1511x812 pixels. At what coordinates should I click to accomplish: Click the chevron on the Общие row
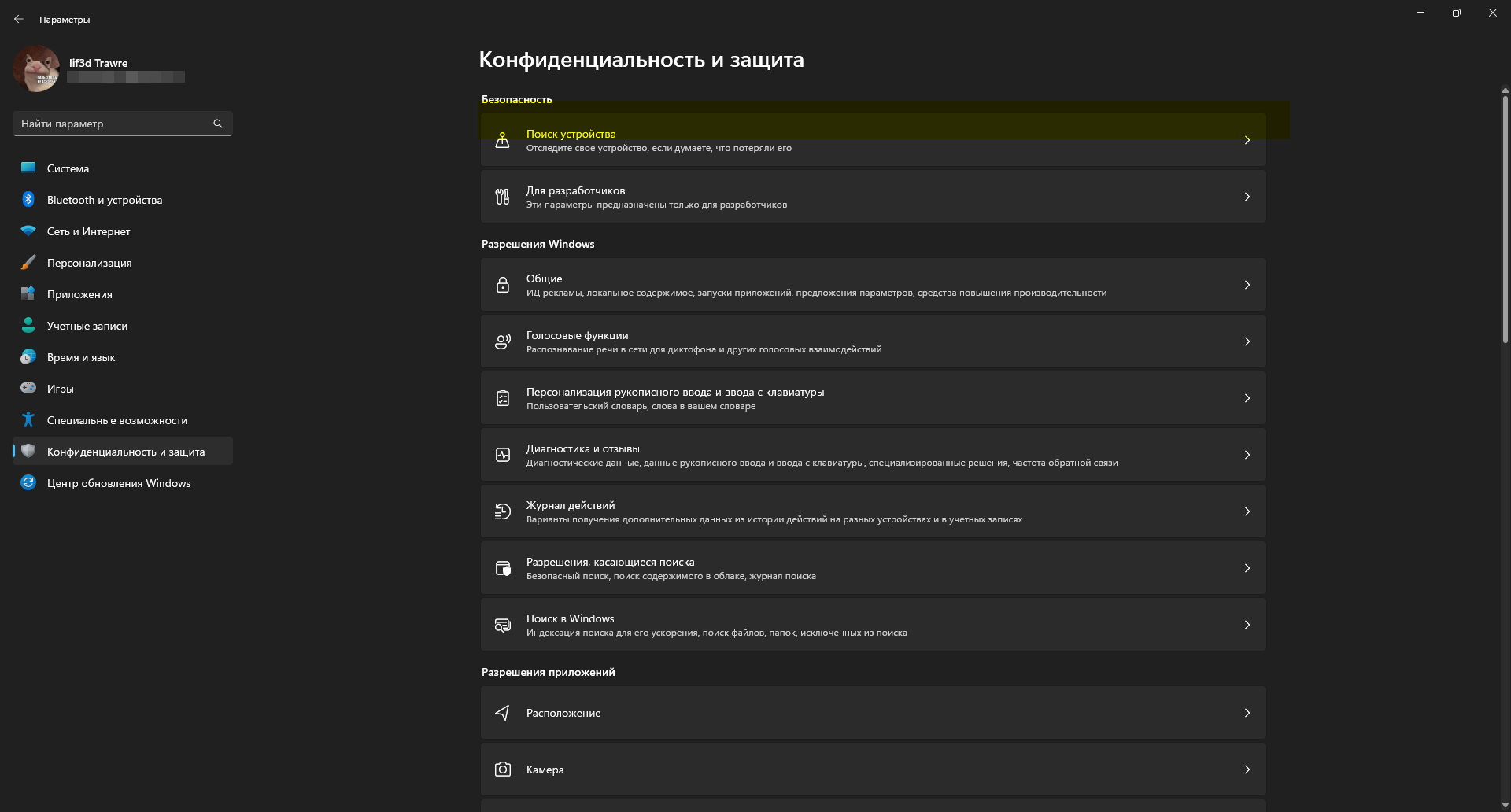(1247, 285)
